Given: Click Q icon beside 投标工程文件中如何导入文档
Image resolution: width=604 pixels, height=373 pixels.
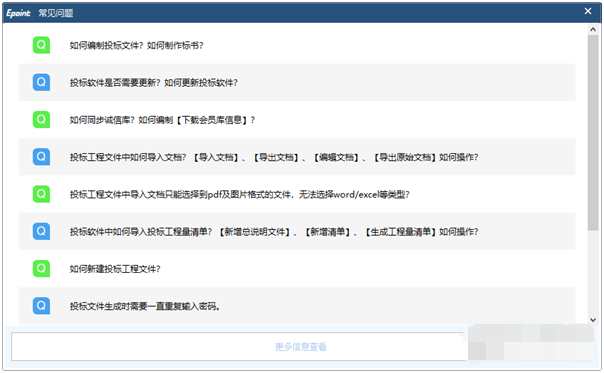Looking at the screenshot, I should [41, 157].
